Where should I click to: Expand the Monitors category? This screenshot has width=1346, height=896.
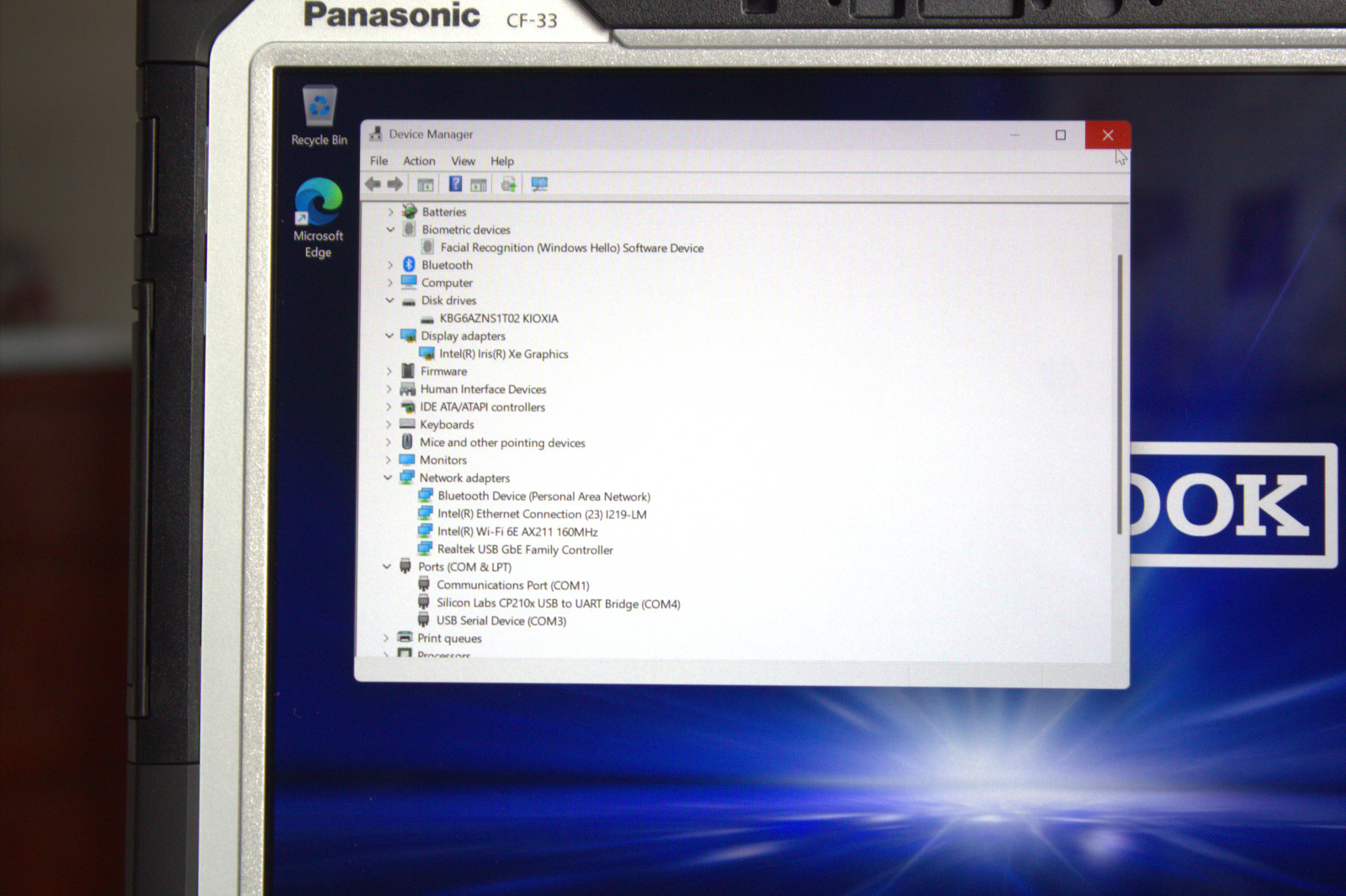[x=388, y=460]
